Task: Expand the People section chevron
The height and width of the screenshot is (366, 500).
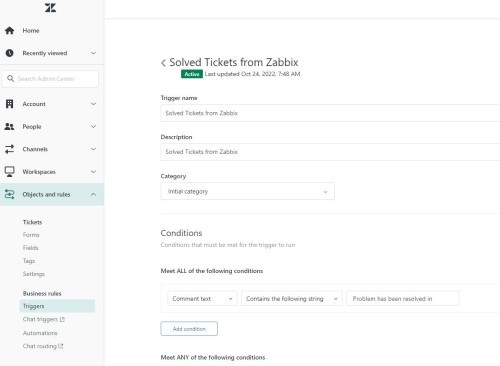Action: tap(93, 127)
